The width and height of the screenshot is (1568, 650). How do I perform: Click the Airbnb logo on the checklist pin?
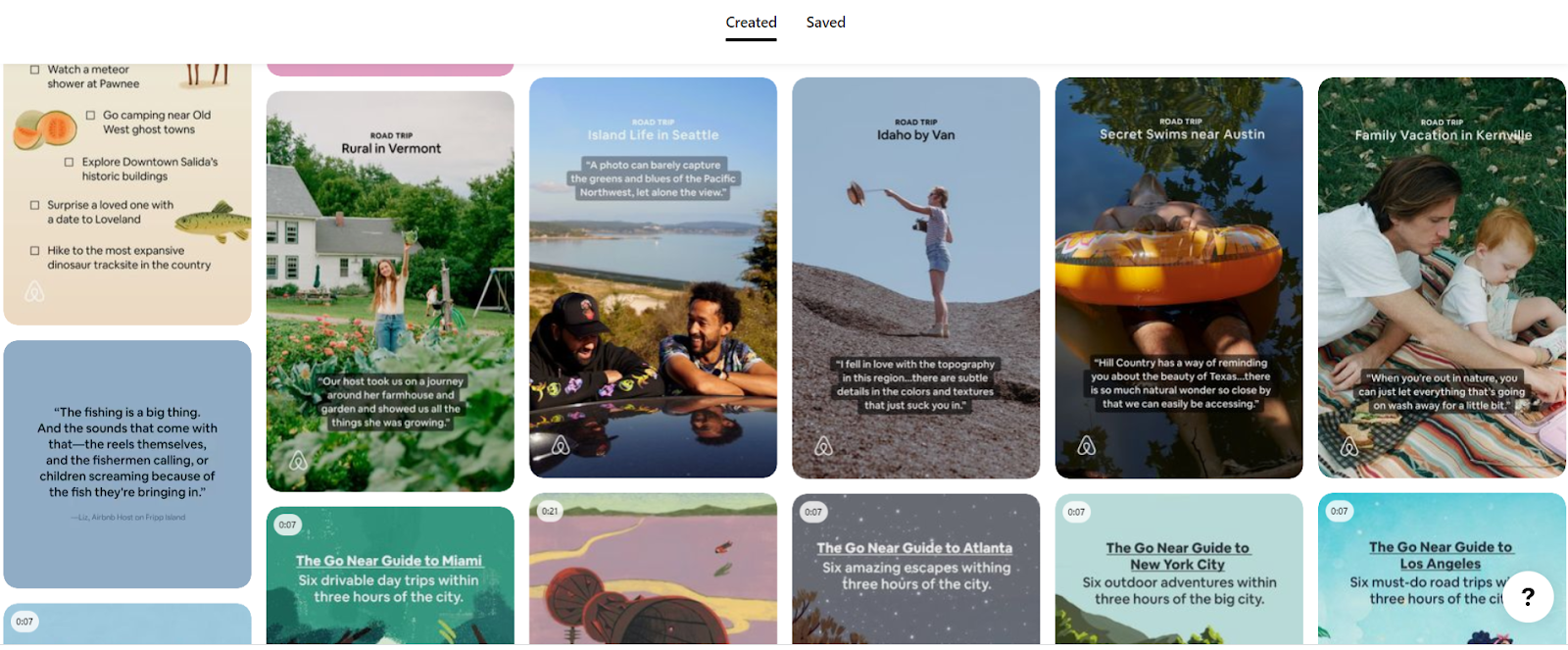pos(34,291)
